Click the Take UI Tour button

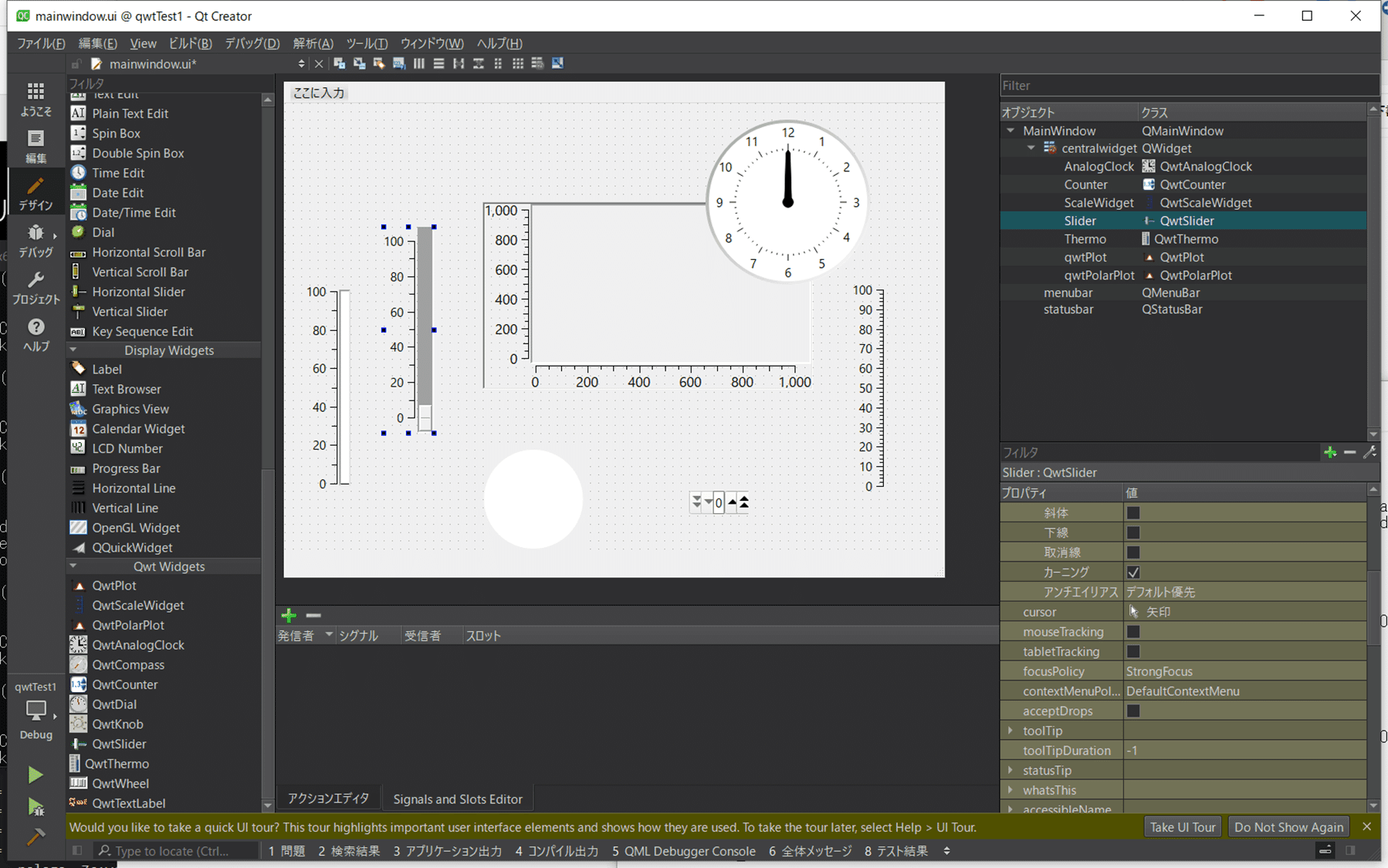click(x=1183, y=827)
